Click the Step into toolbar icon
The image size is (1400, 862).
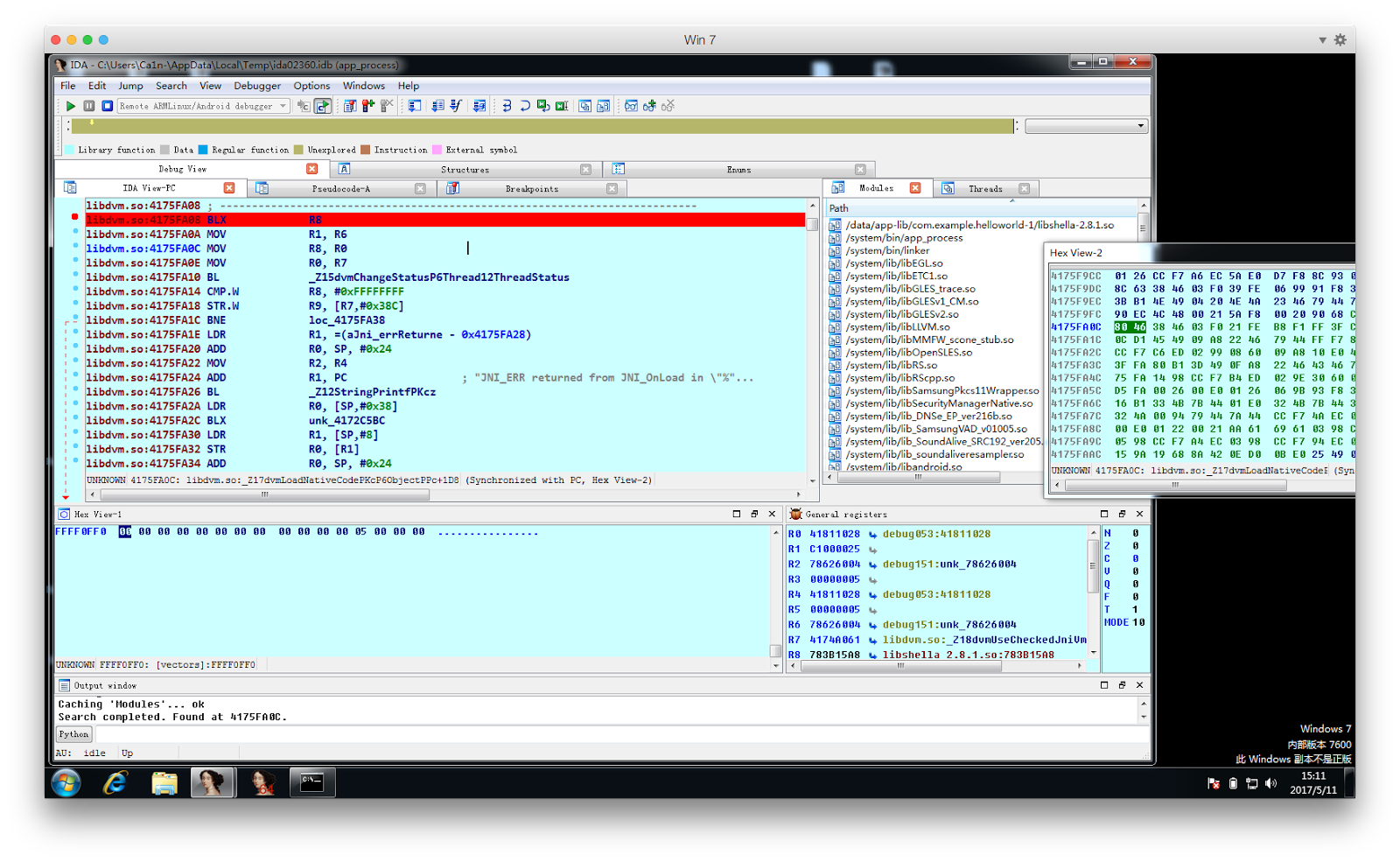507,106
